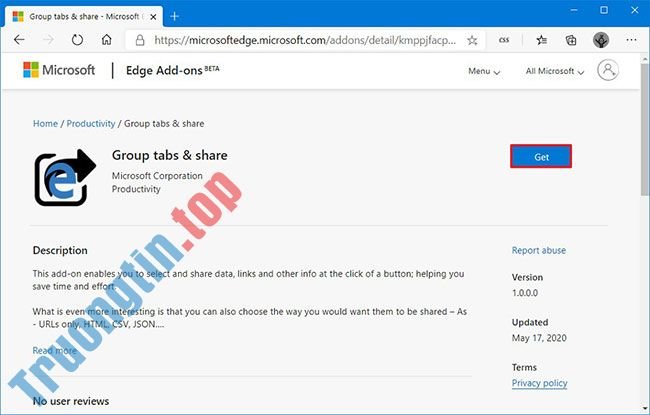Click the Microsoft logo
This screenshot has width=650, height=415.
click(59, 70)
